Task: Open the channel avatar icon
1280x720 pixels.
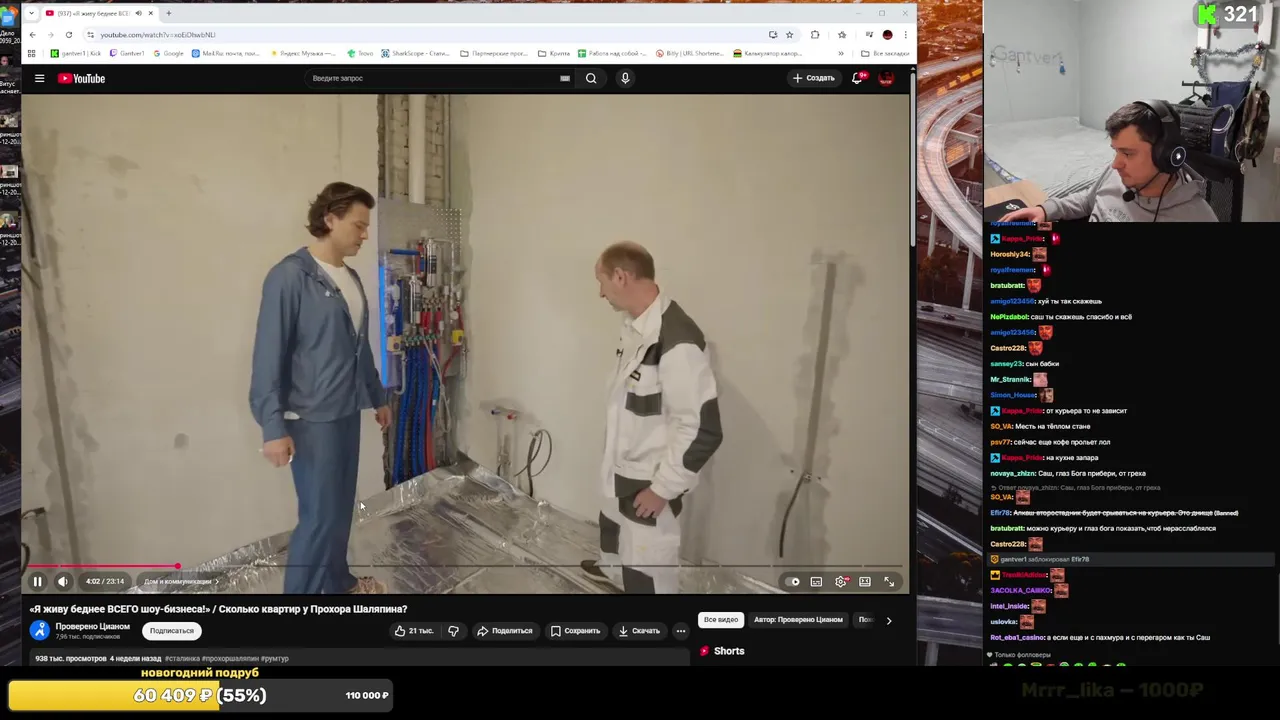Action: [39, 630]
